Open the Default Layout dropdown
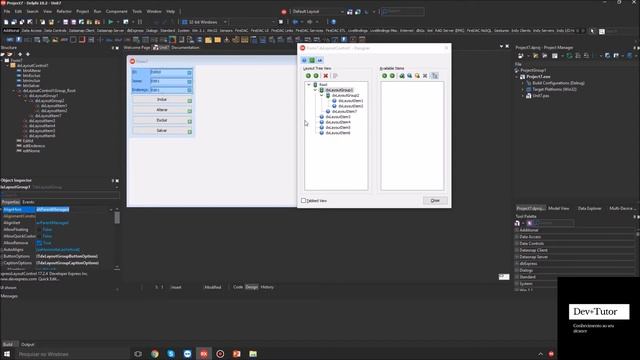640x360 pixels. pos(342,12)
